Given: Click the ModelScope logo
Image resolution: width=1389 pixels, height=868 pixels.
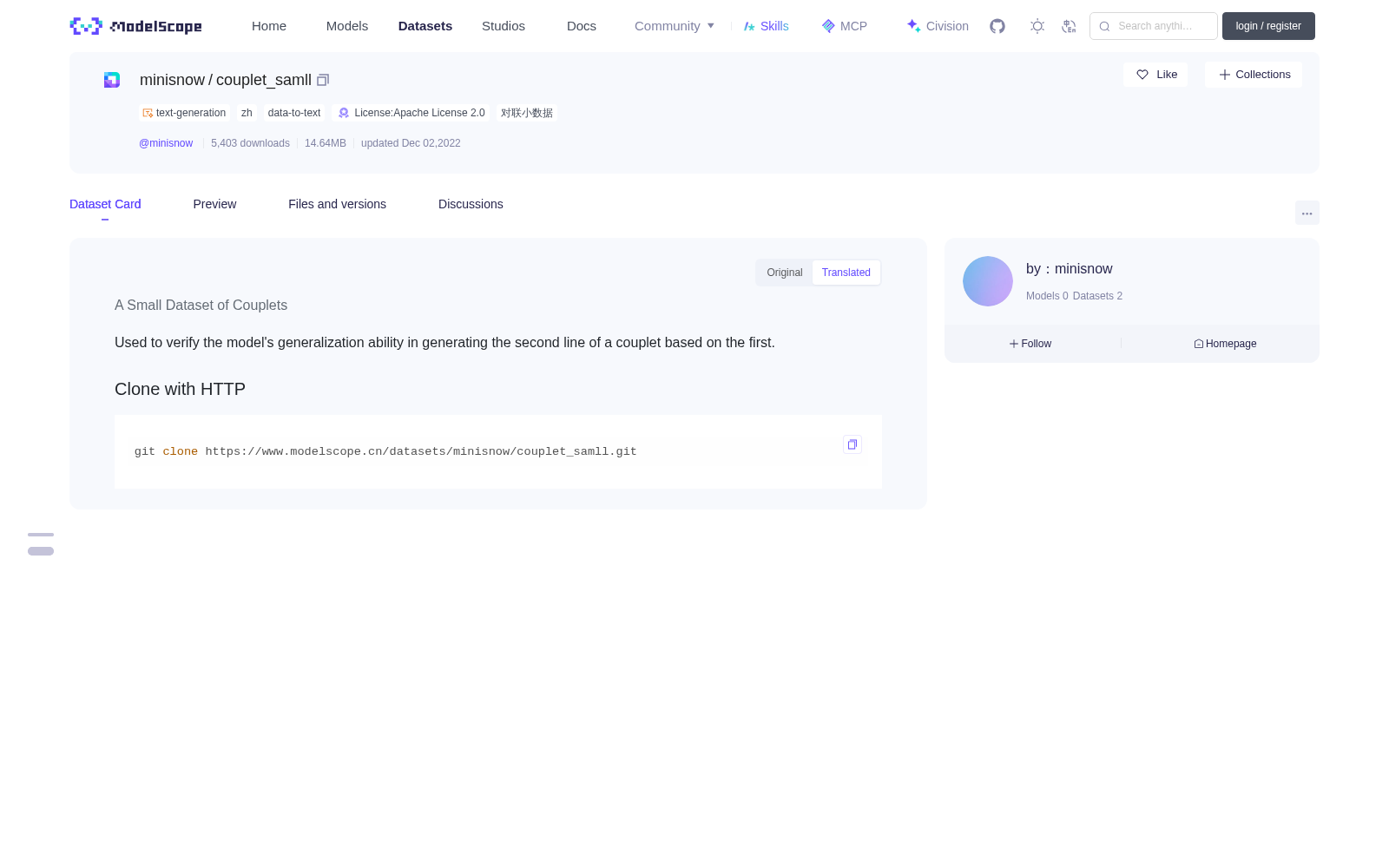Looking at the screenshot, I should point(135,26).
